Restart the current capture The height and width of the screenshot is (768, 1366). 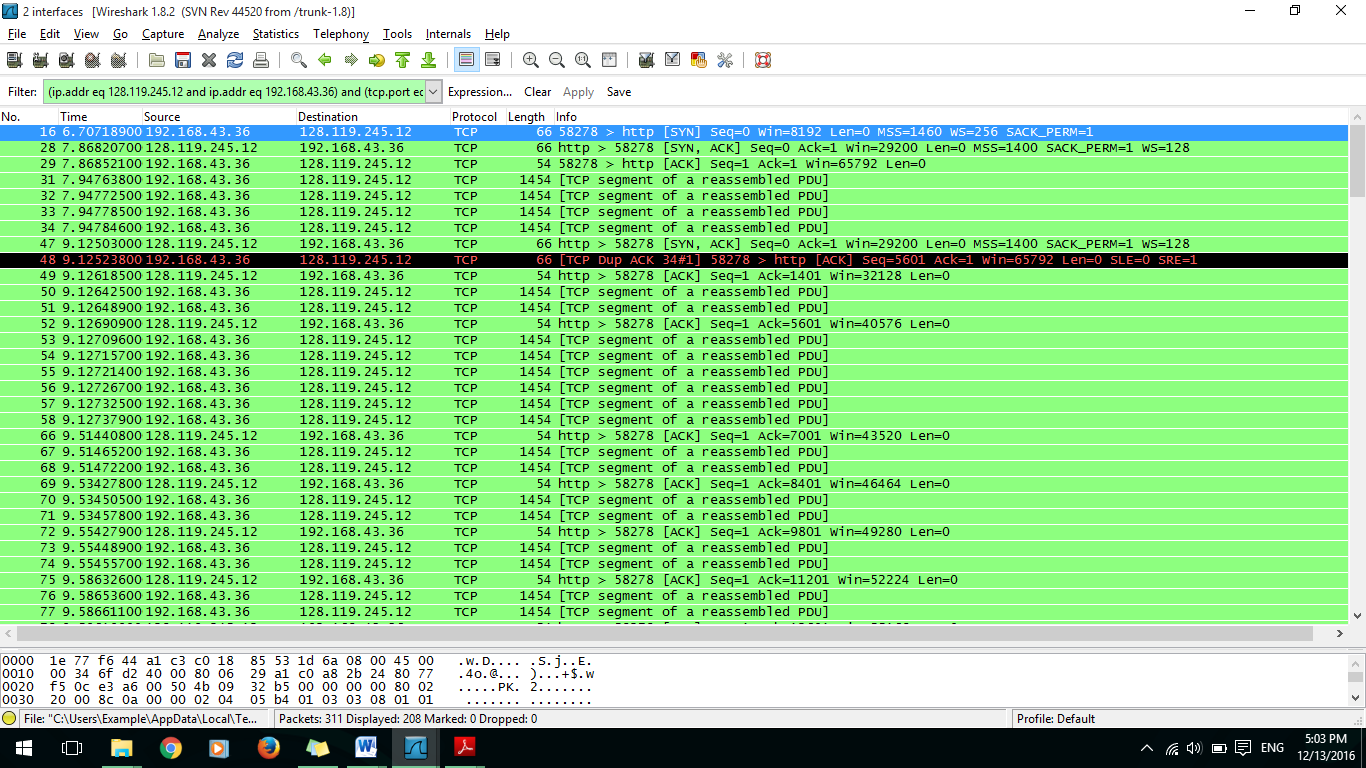(118, 60)
